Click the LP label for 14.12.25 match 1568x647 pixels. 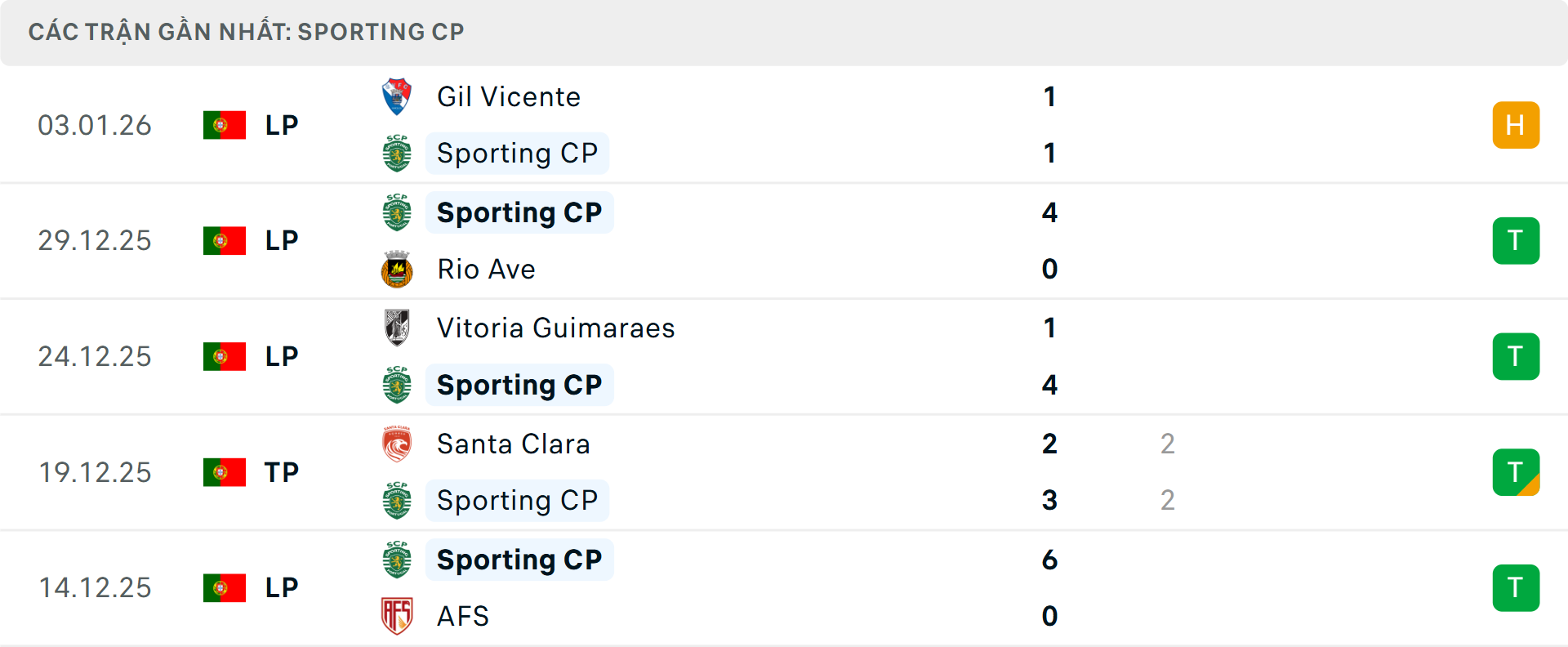282,587
